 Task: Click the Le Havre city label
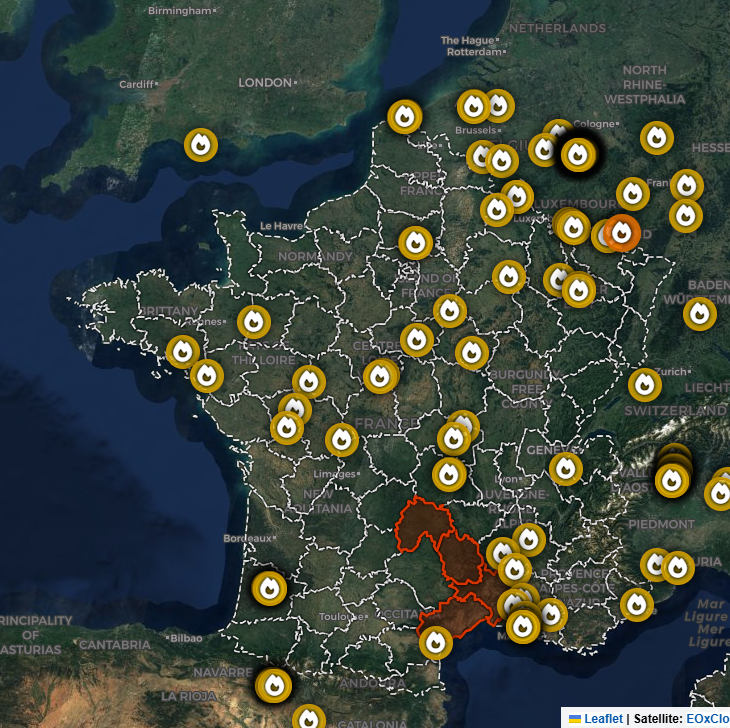pos(281,226)
